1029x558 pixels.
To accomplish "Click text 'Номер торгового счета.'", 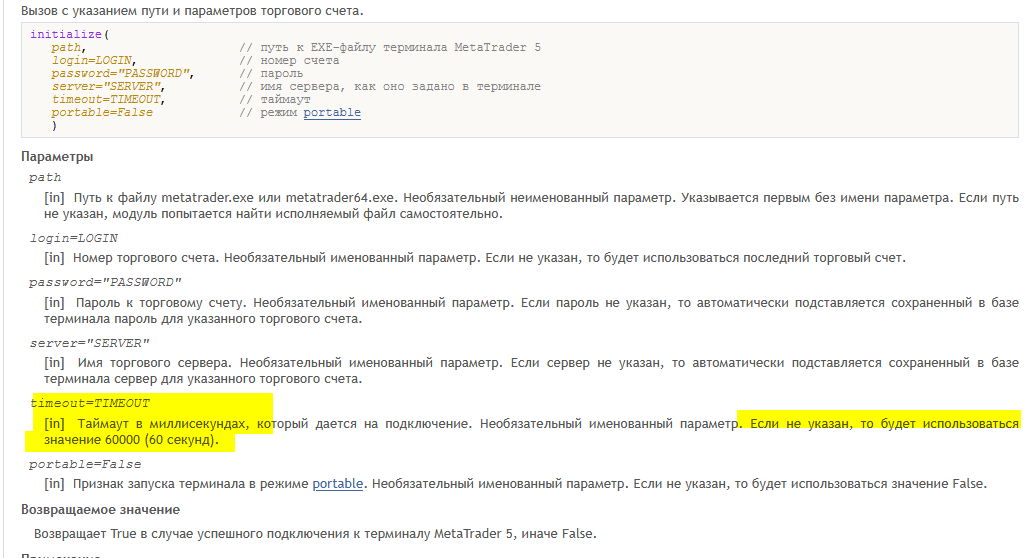I will [x=144, y=258].
